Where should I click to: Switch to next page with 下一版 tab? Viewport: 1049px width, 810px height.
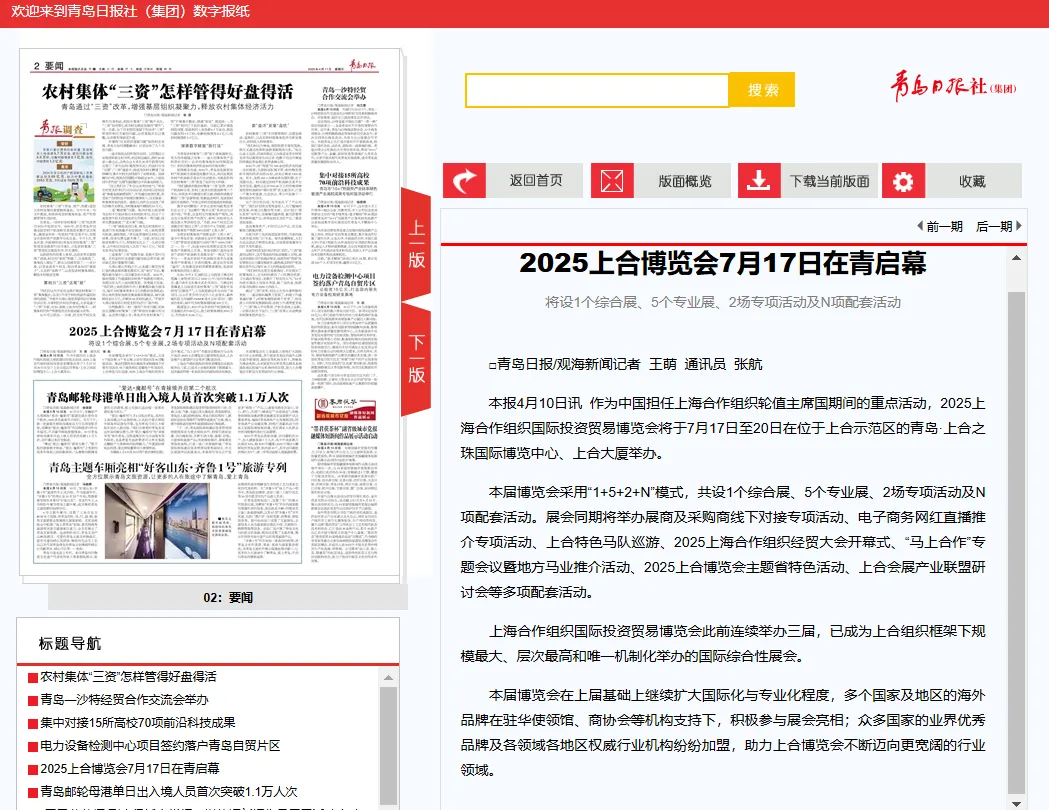416,359
